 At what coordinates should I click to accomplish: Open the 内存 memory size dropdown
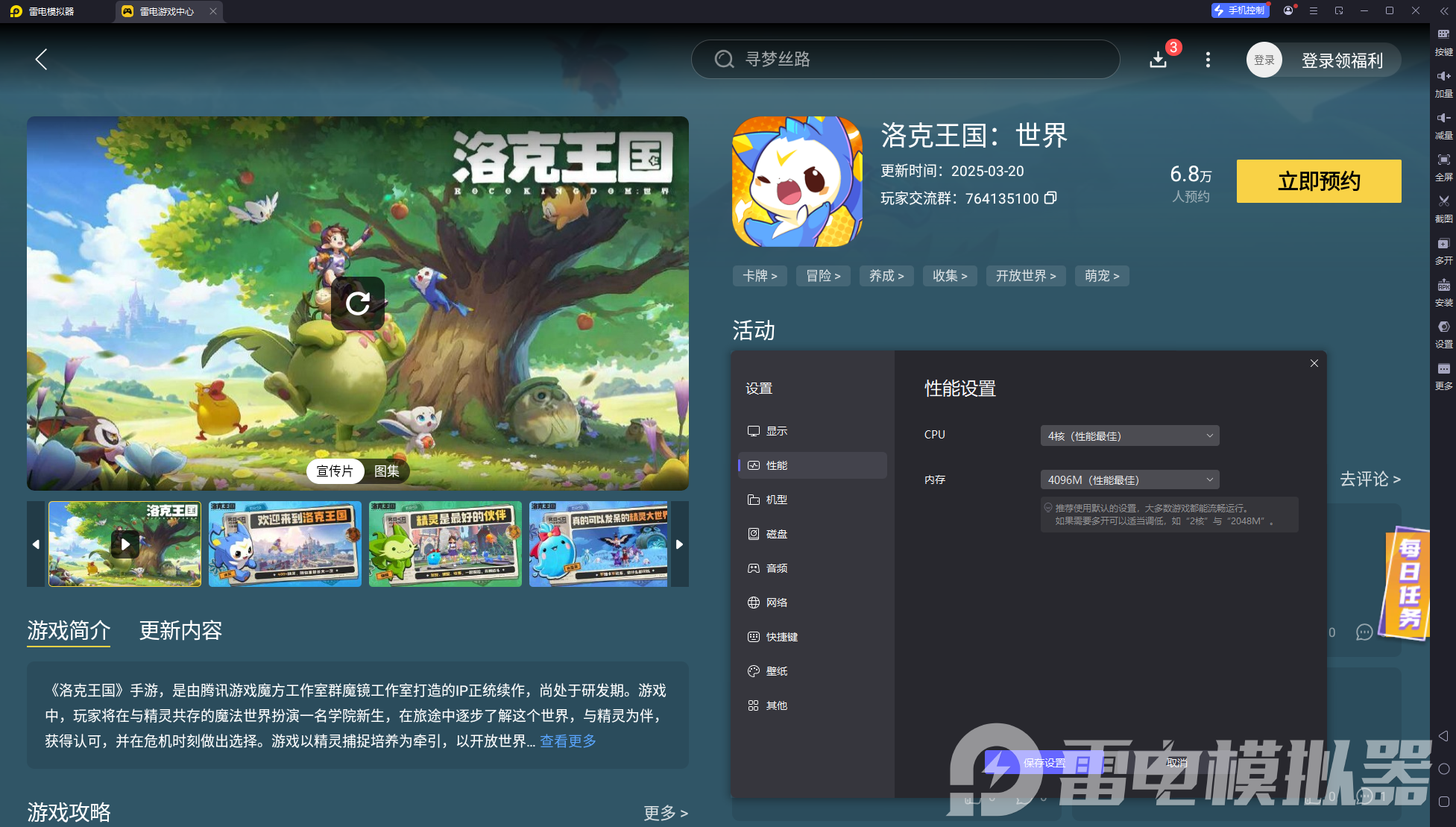pyautogui.click(x=1129, y=479)
